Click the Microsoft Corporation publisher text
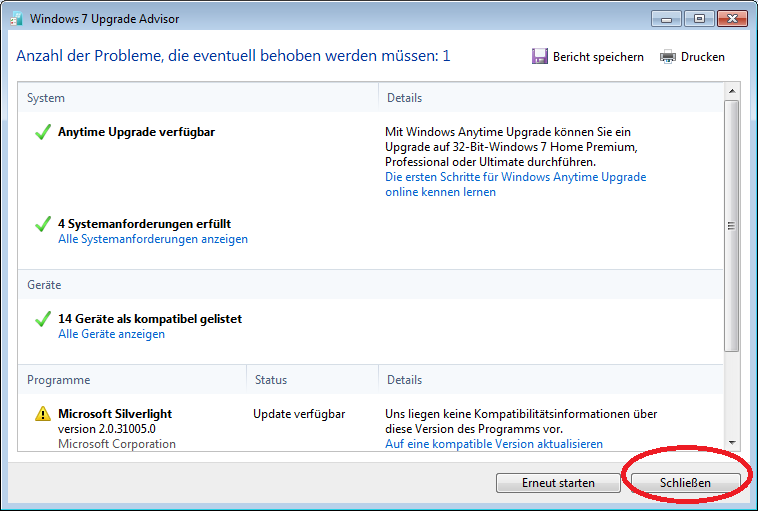 pyautogui.click(x=117, y=444)
